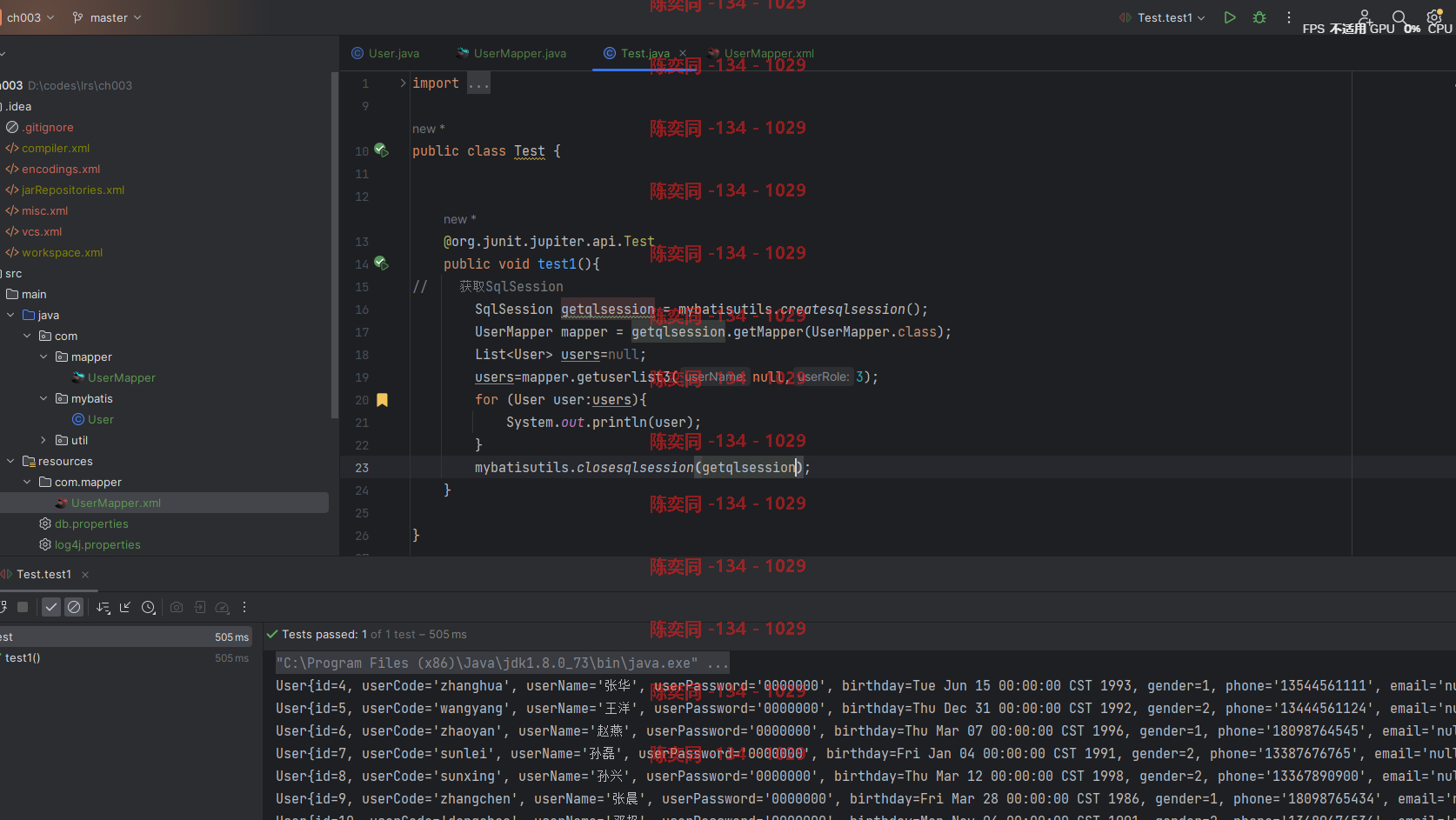Click closesqlsession call on line 23

pyautogui.click(x=636, y=468)
